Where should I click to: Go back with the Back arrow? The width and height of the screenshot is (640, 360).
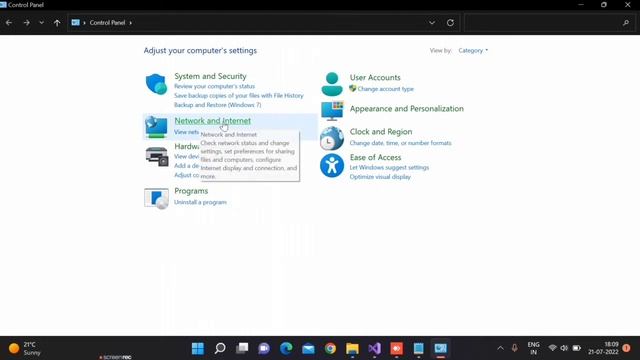[9, 23]
